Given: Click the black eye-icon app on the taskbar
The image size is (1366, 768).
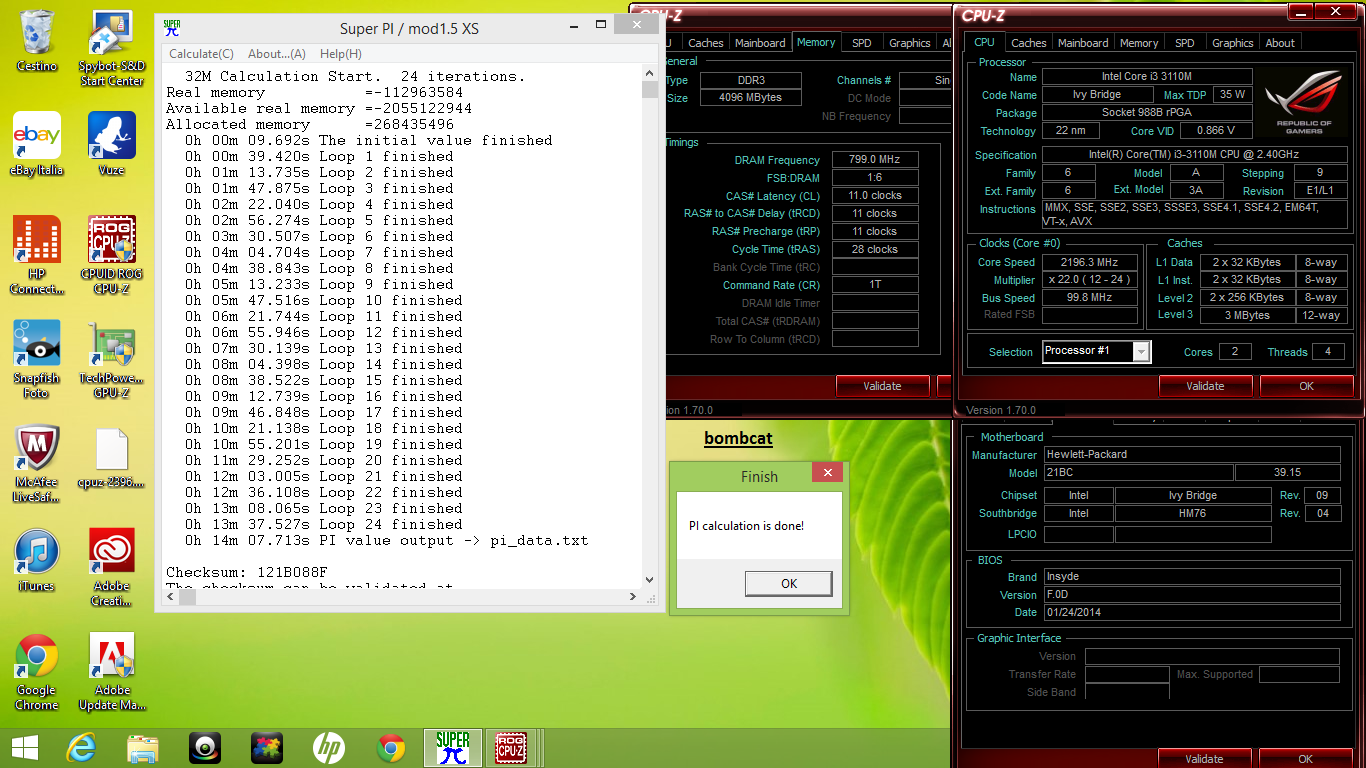Looking at the screenshot, I should (205, 747).
